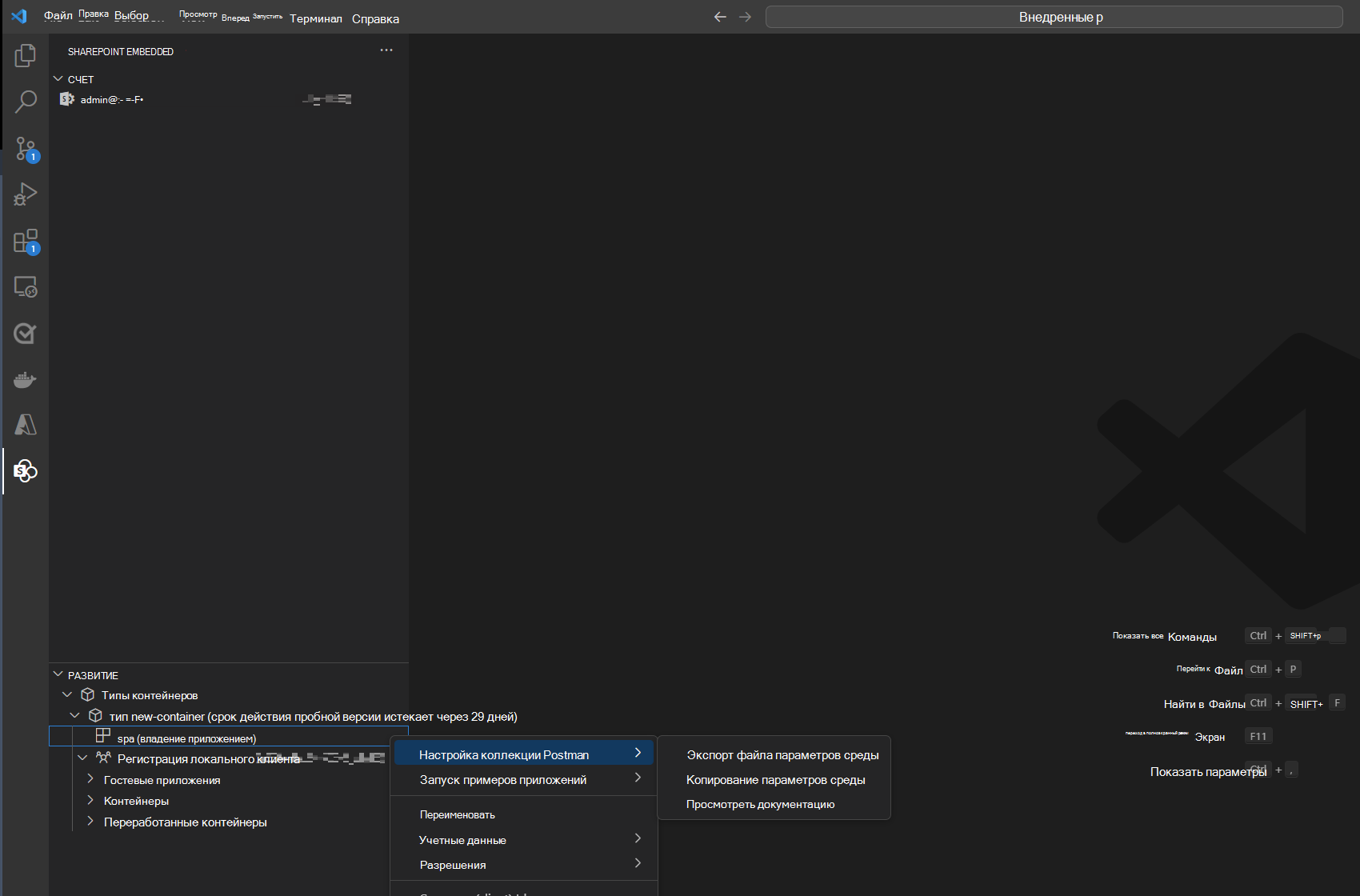Click the Найти в Файлы hint
The height and width of the screenshot is (896, 1360).
point(1204,704)
